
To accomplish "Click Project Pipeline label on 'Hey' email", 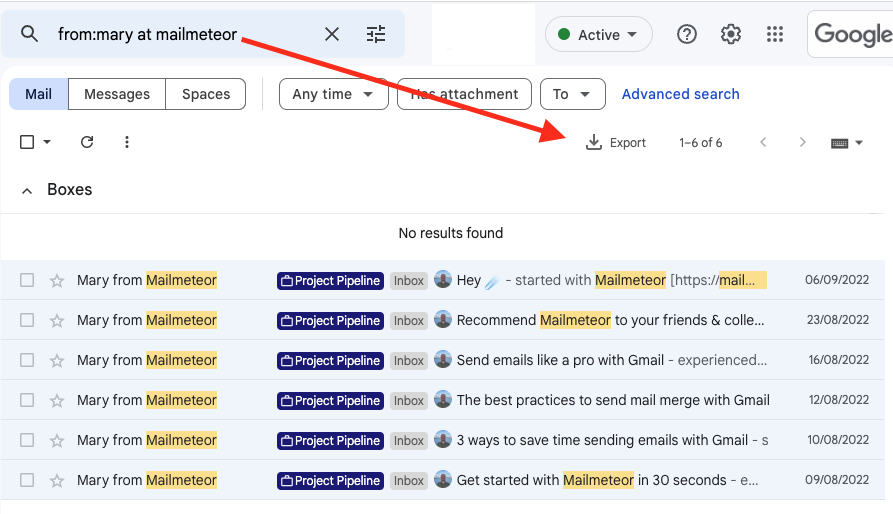I will (x=330, y=281).
